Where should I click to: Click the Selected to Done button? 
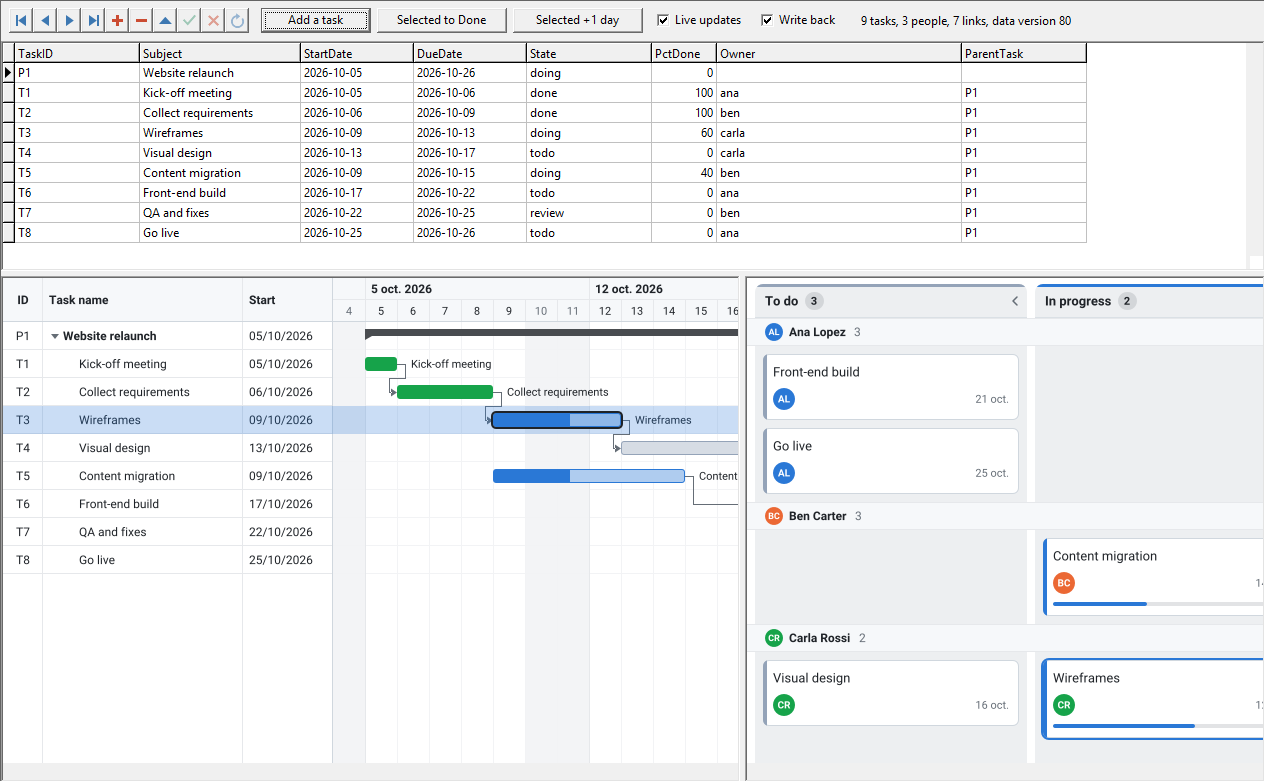441,20
